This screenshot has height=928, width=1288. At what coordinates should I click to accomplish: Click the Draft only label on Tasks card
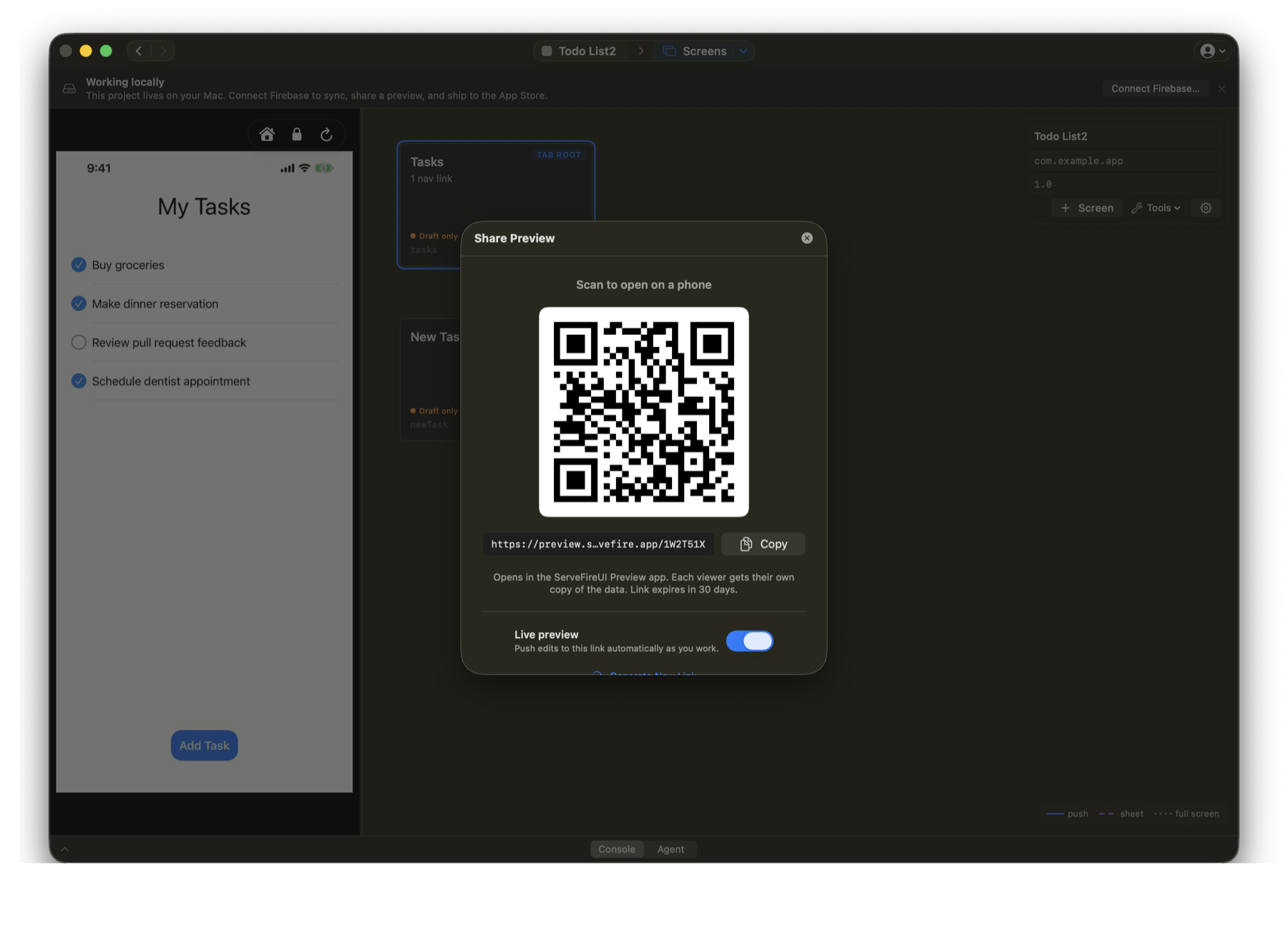coord(434,236)
